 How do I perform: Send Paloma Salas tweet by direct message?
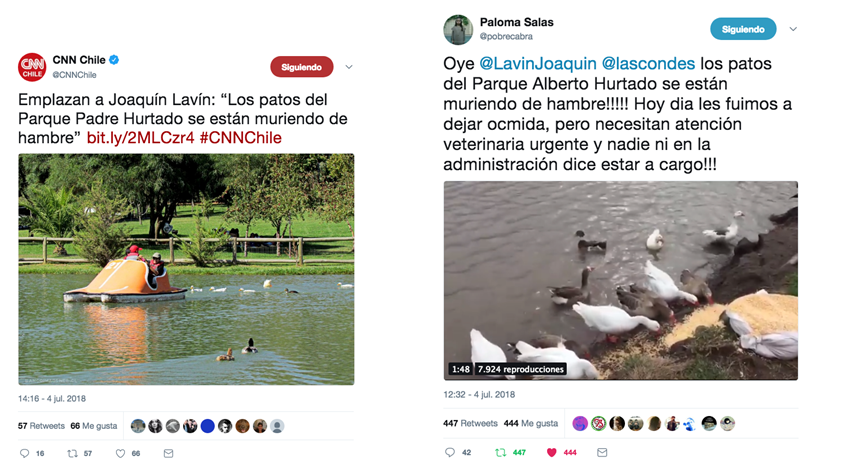coord(602,452)
